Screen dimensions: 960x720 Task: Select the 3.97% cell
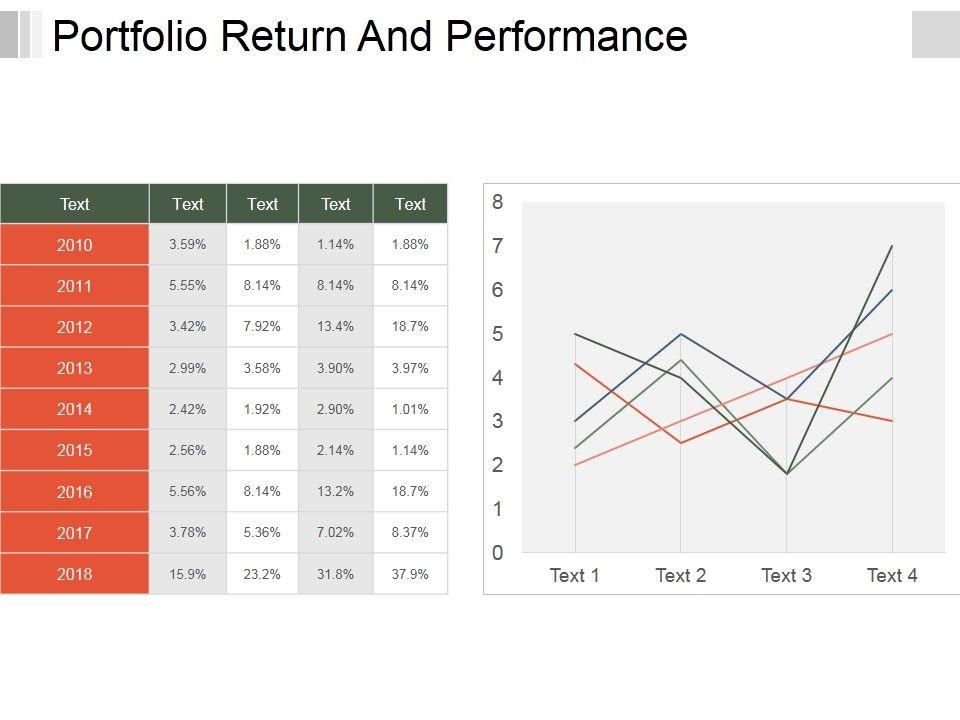tap(410, 368)
